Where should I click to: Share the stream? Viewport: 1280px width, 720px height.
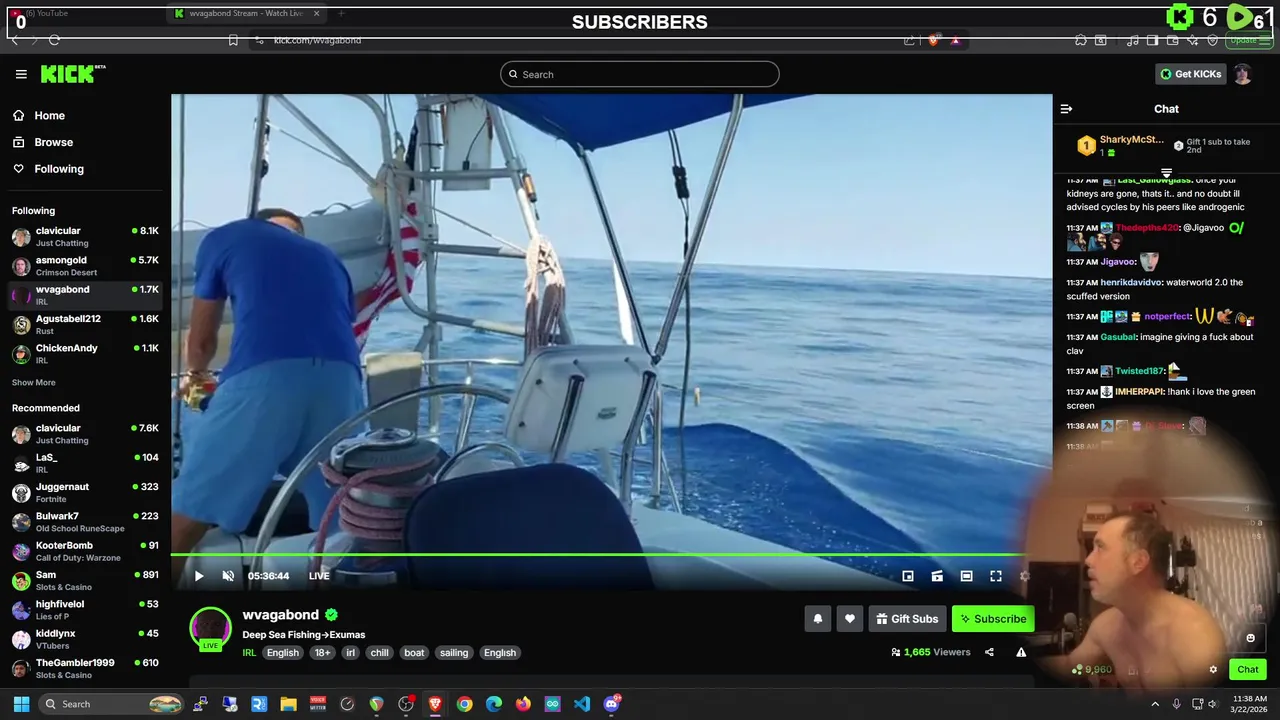pyautogui.click(x=989, y=652)
